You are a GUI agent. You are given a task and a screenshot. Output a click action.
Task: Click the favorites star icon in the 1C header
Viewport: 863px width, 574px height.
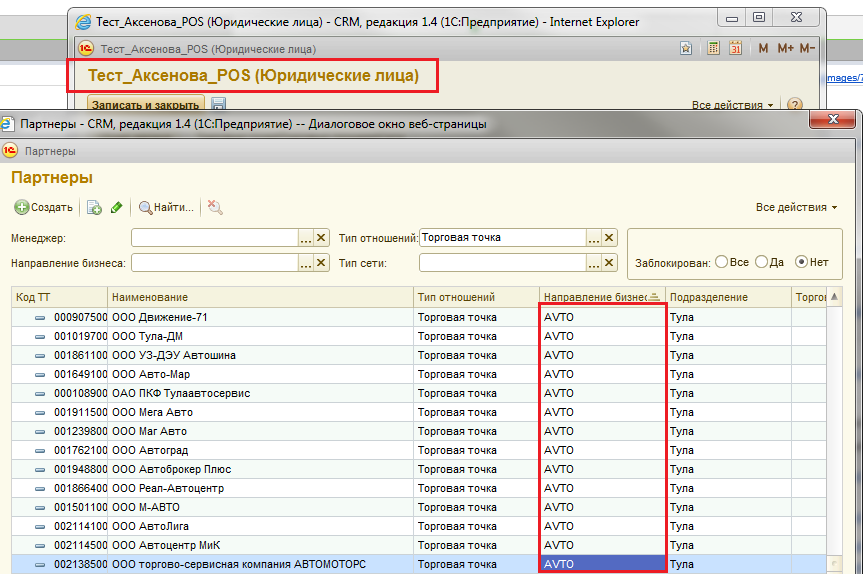[686, 48]
